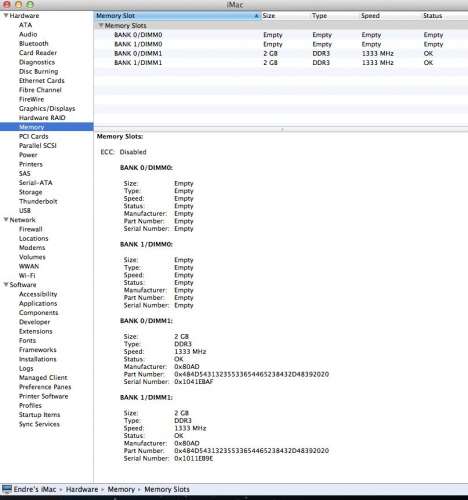468x500 pixels.
Task: Open Developer under Software
Action: (x=35, y=322)
